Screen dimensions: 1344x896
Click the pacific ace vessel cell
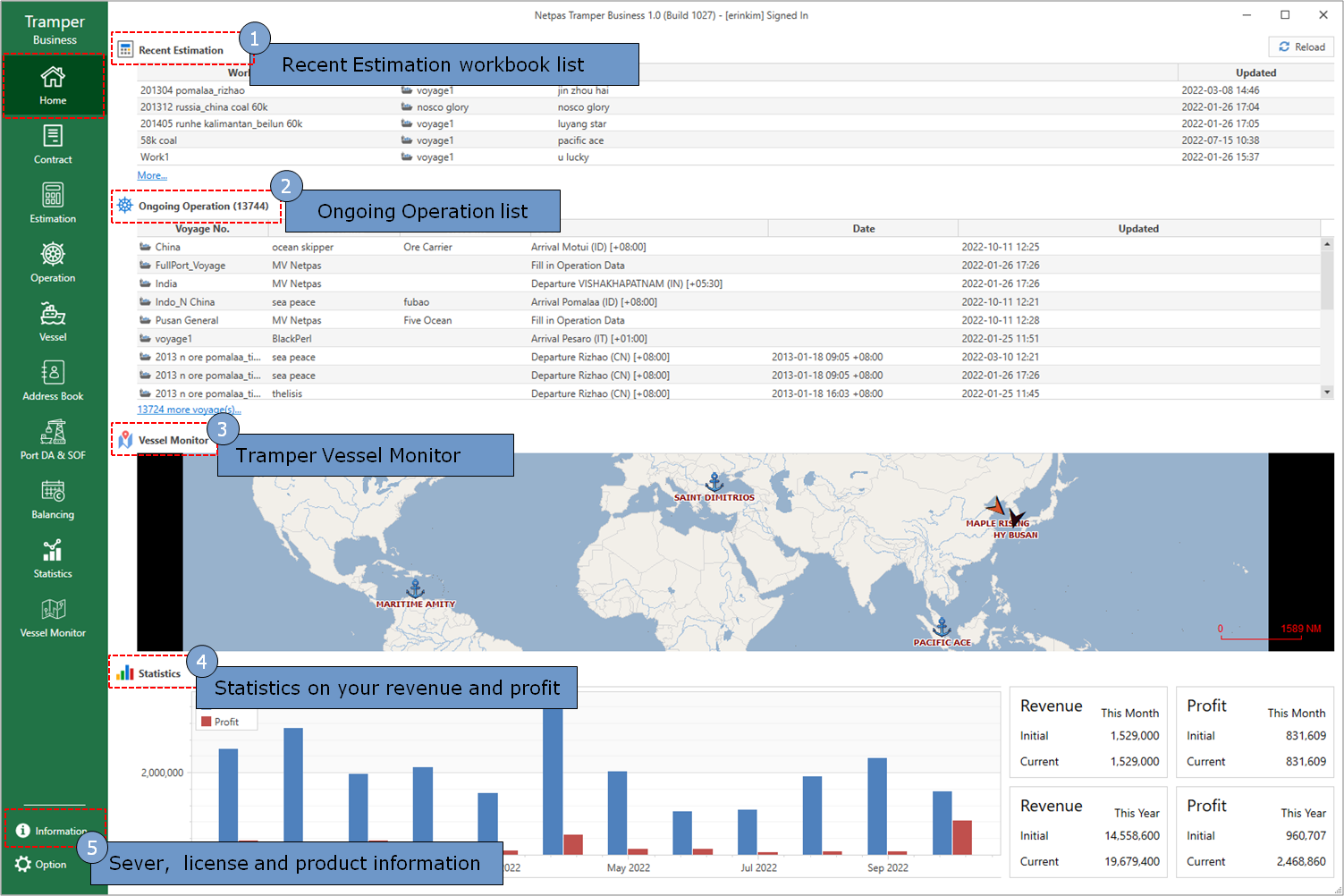pyautogui.click(x=580, y=140)
